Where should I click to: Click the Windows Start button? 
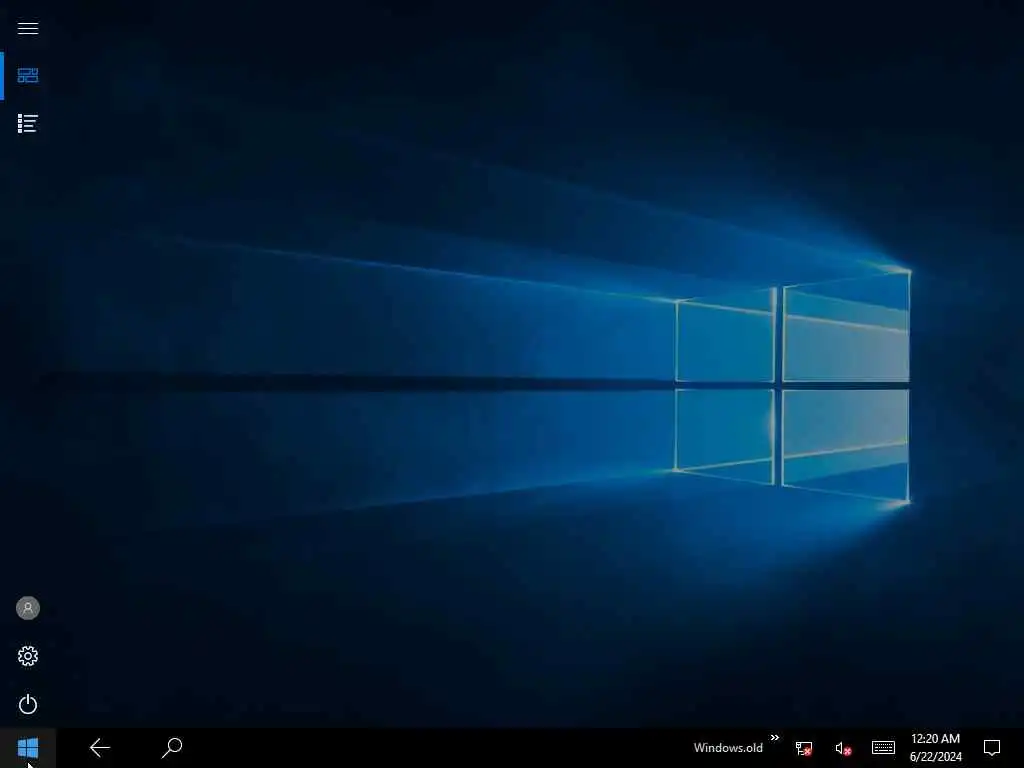[27, 748]
